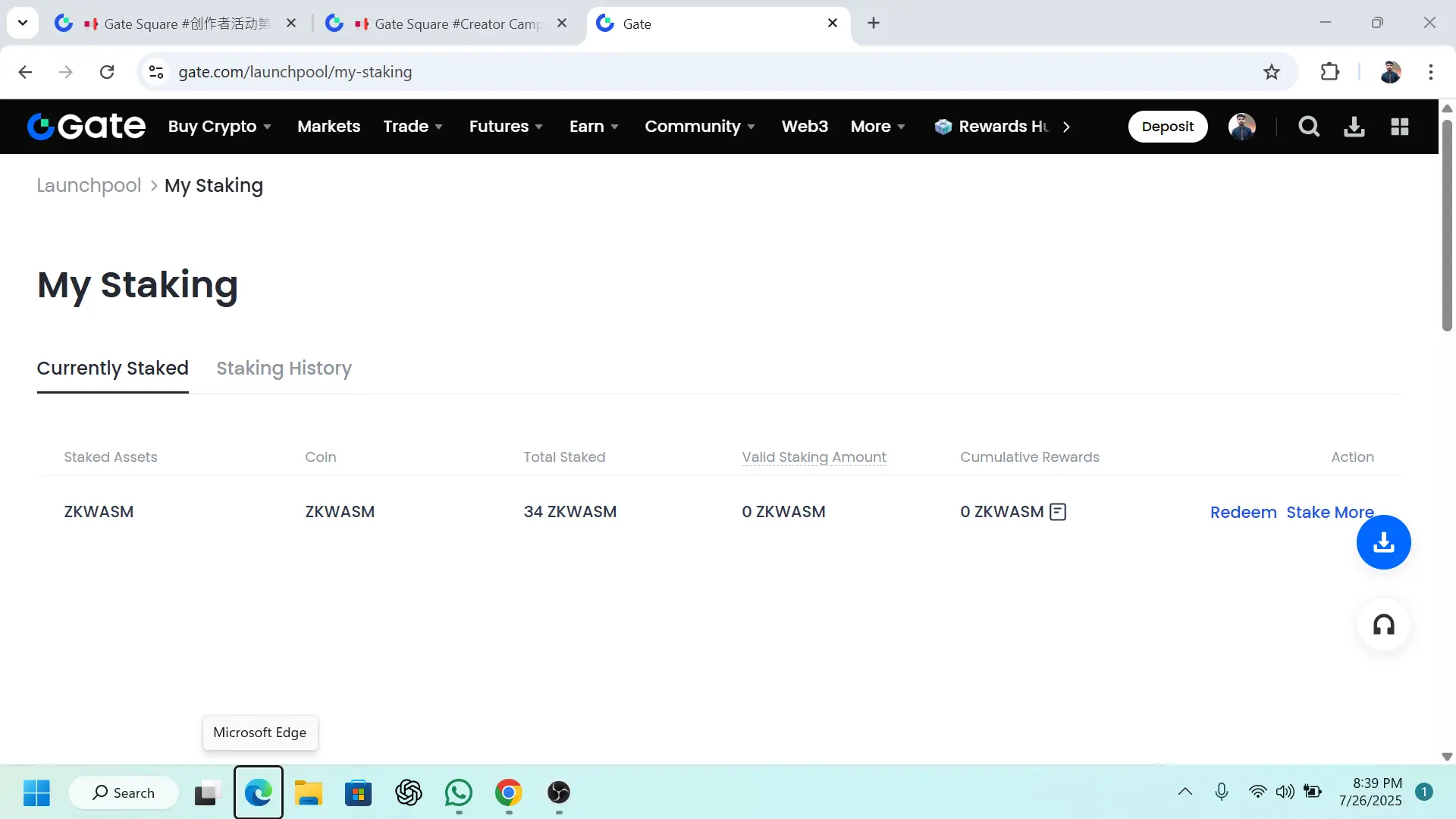Click the Cumulative Rewards column header

pos(1030,457)
